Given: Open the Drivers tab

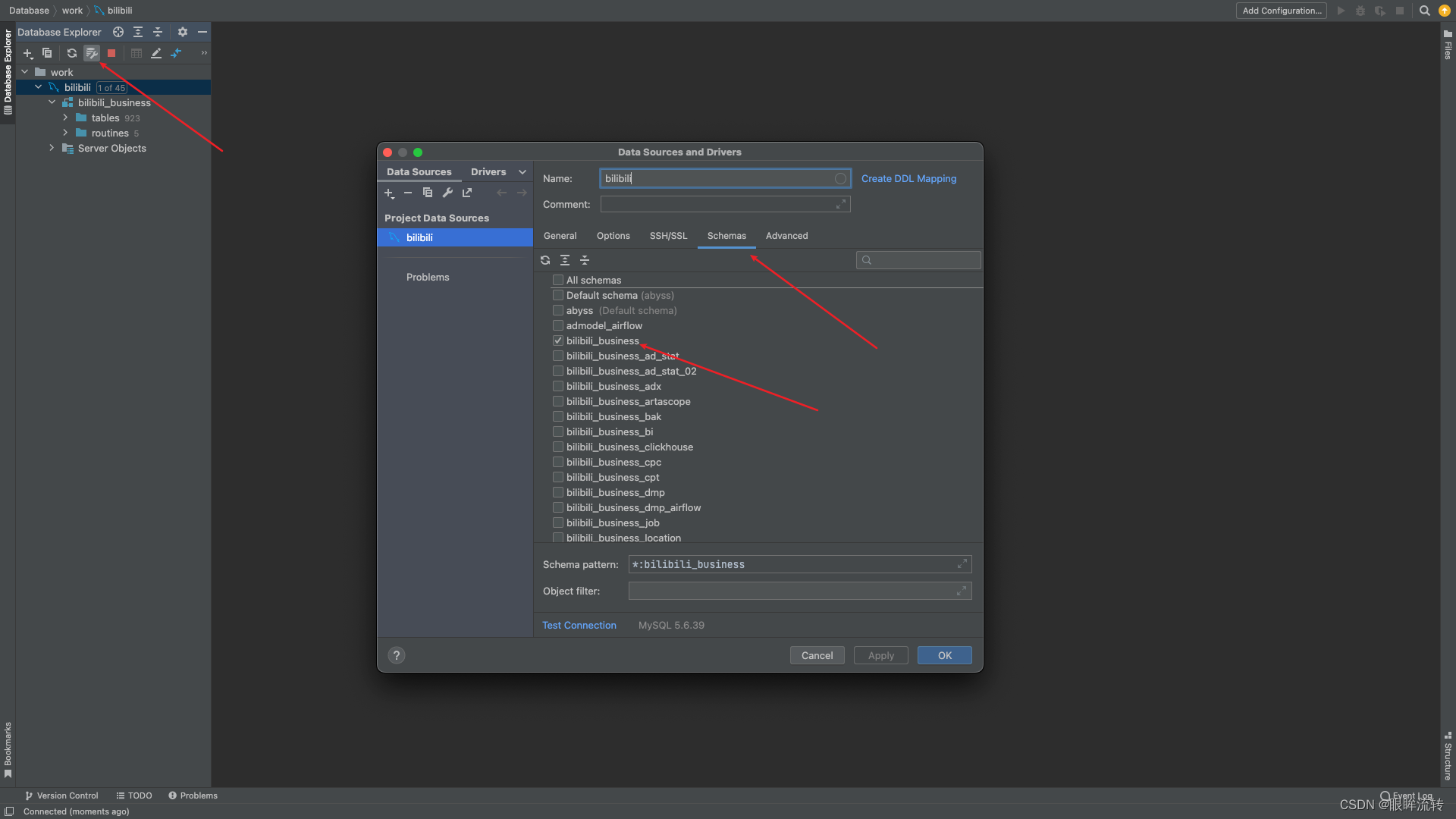Looking at the screenshot, I should pyautogui.click(x=488, y=172).
